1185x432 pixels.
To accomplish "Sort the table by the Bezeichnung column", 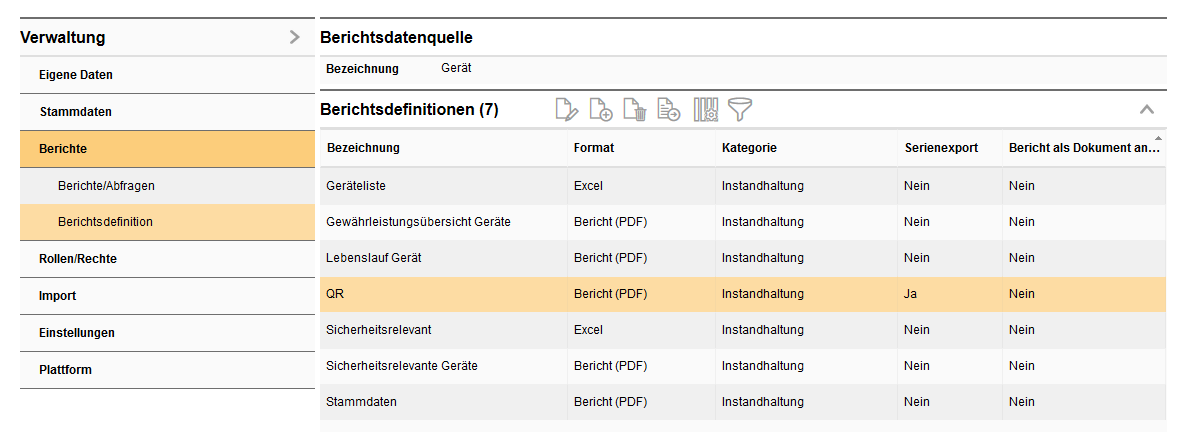I will [x=364, y=148].
